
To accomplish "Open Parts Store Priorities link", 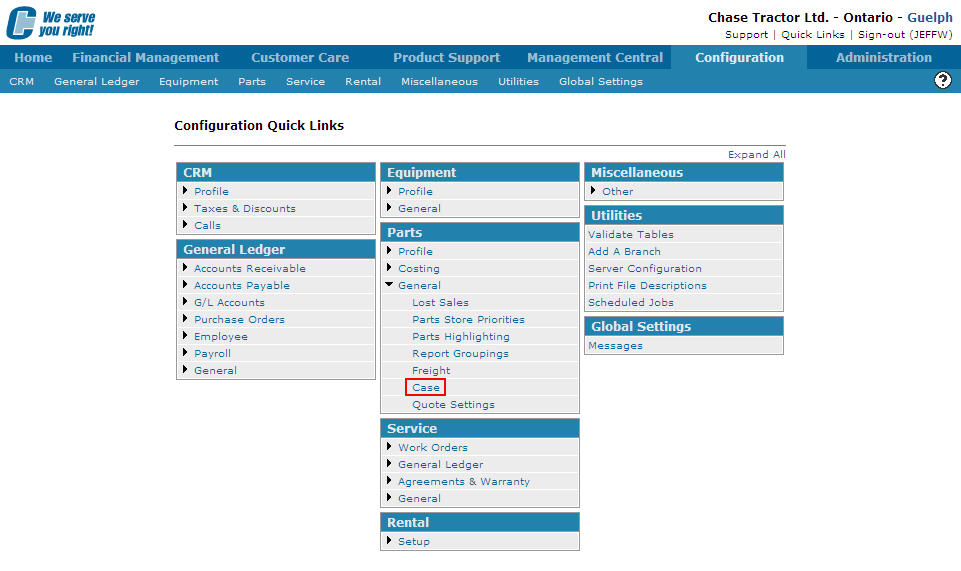I will click(x=468, y=319).
